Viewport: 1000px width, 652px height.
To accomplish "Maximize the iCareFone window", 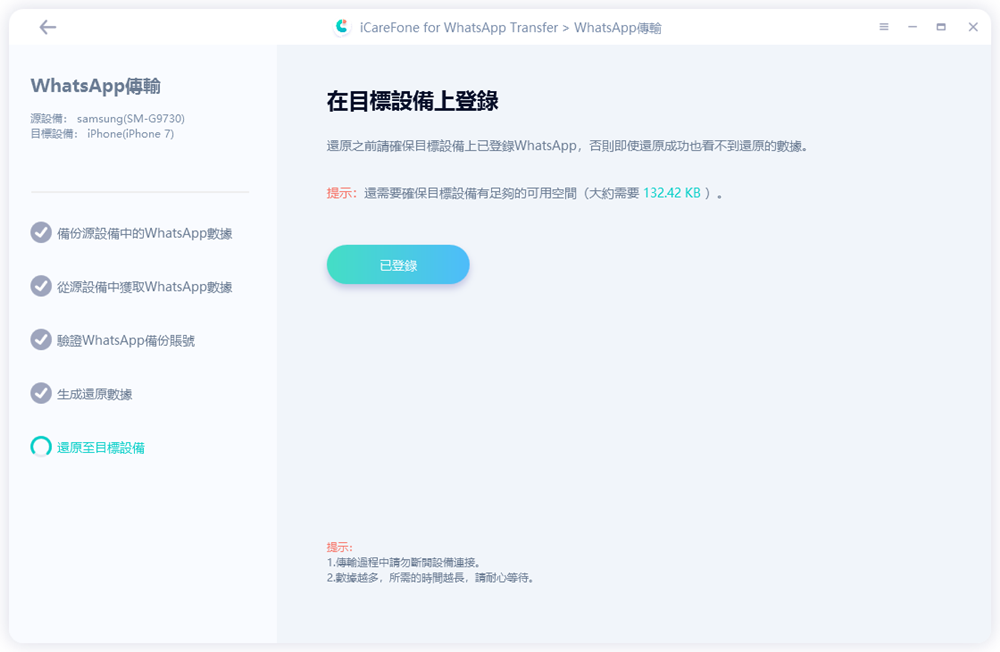I will (x=942, y=27).
